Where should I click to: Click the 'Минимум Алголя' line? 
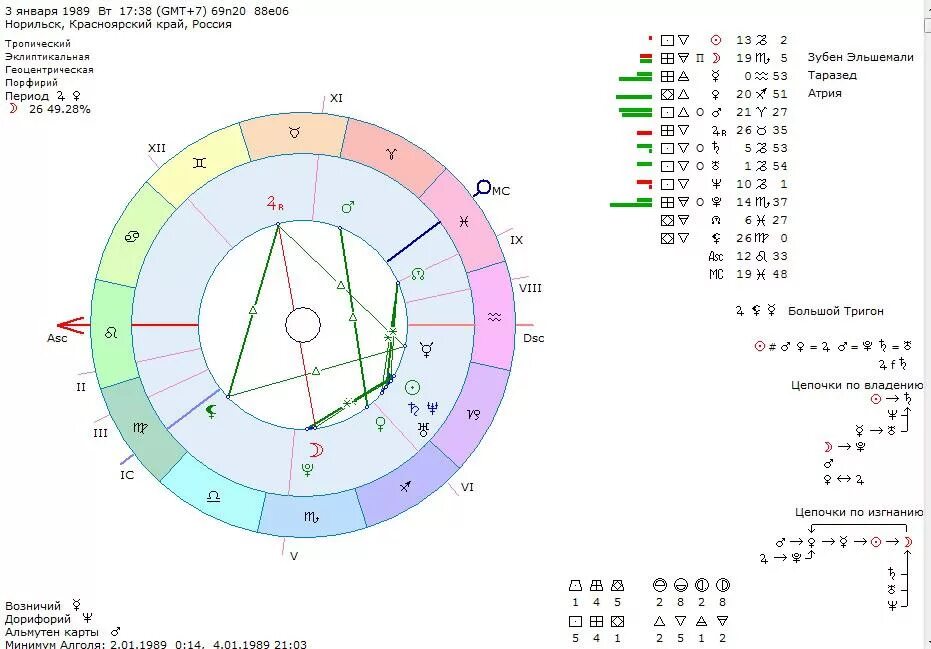coord(156,644)
